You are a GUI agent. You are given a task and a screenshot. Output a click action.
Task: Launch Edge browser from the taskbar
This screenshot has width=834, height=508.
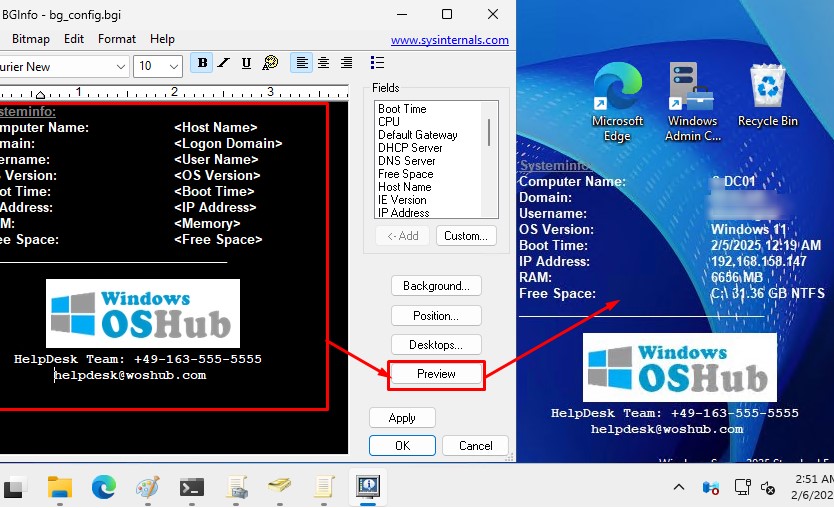104,487
